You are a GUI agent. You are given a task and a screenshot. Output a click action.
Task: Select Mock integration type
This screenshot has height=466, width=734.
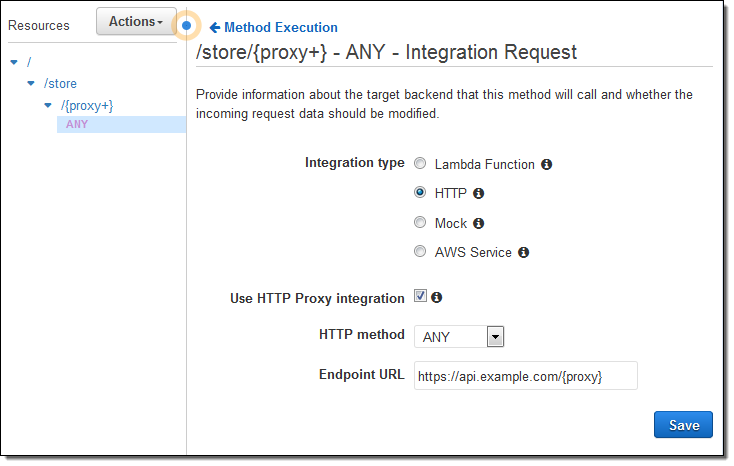point(420,223)
